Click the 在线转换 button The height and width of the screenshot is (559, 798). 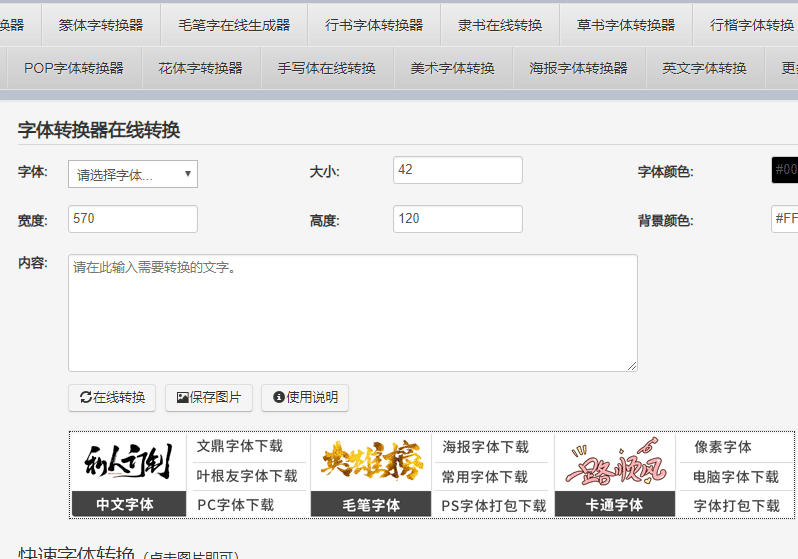[x=112, y=398]
